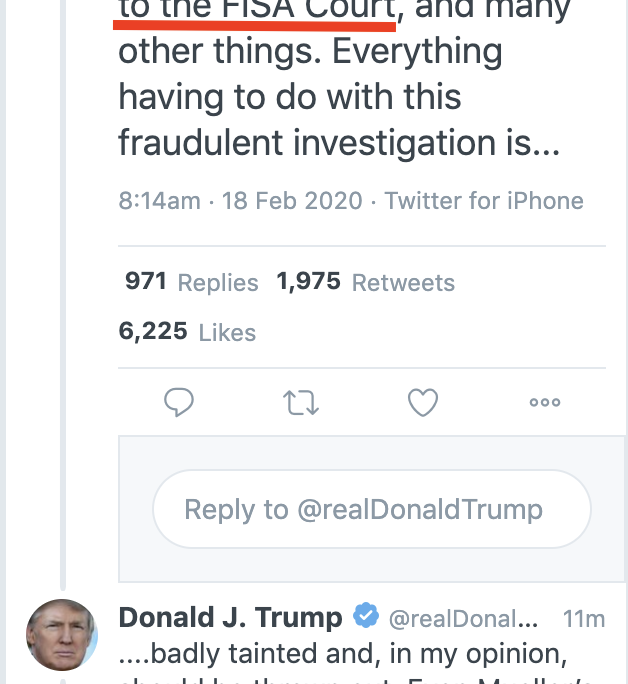This screenshot has height=684, width=628.
Task: Click the Donald J. Trump display name
Action: coord(230,617)
